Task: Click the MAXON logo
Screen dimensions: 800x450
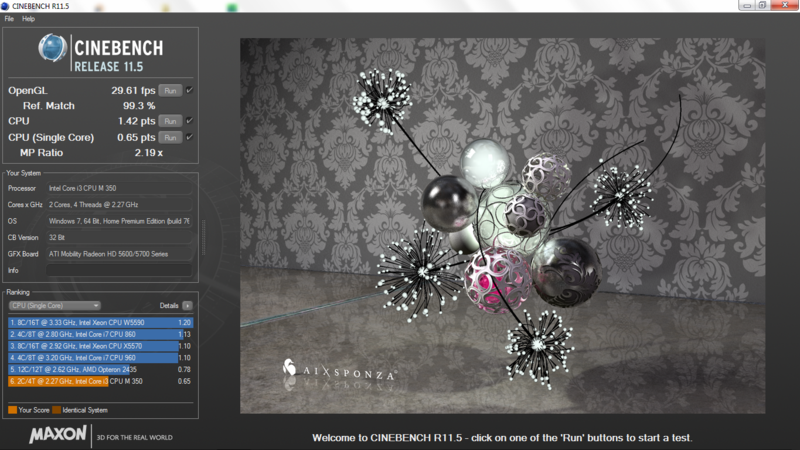Action: point(58,435)
